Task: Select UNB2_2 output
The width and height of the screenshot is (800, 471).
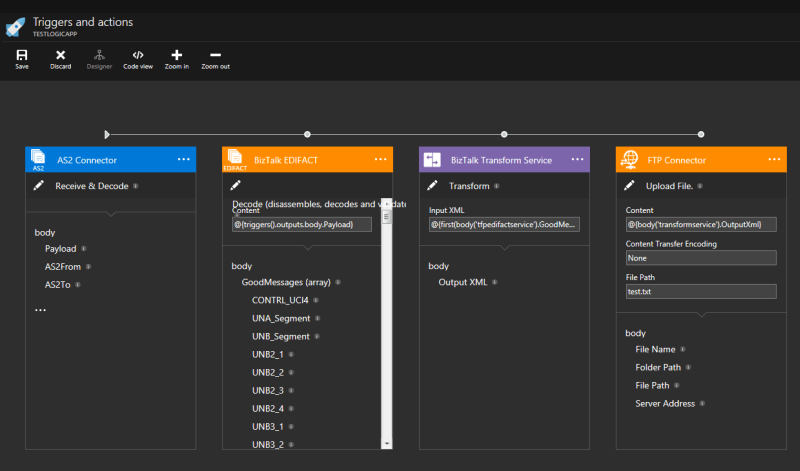Action: 268,373
